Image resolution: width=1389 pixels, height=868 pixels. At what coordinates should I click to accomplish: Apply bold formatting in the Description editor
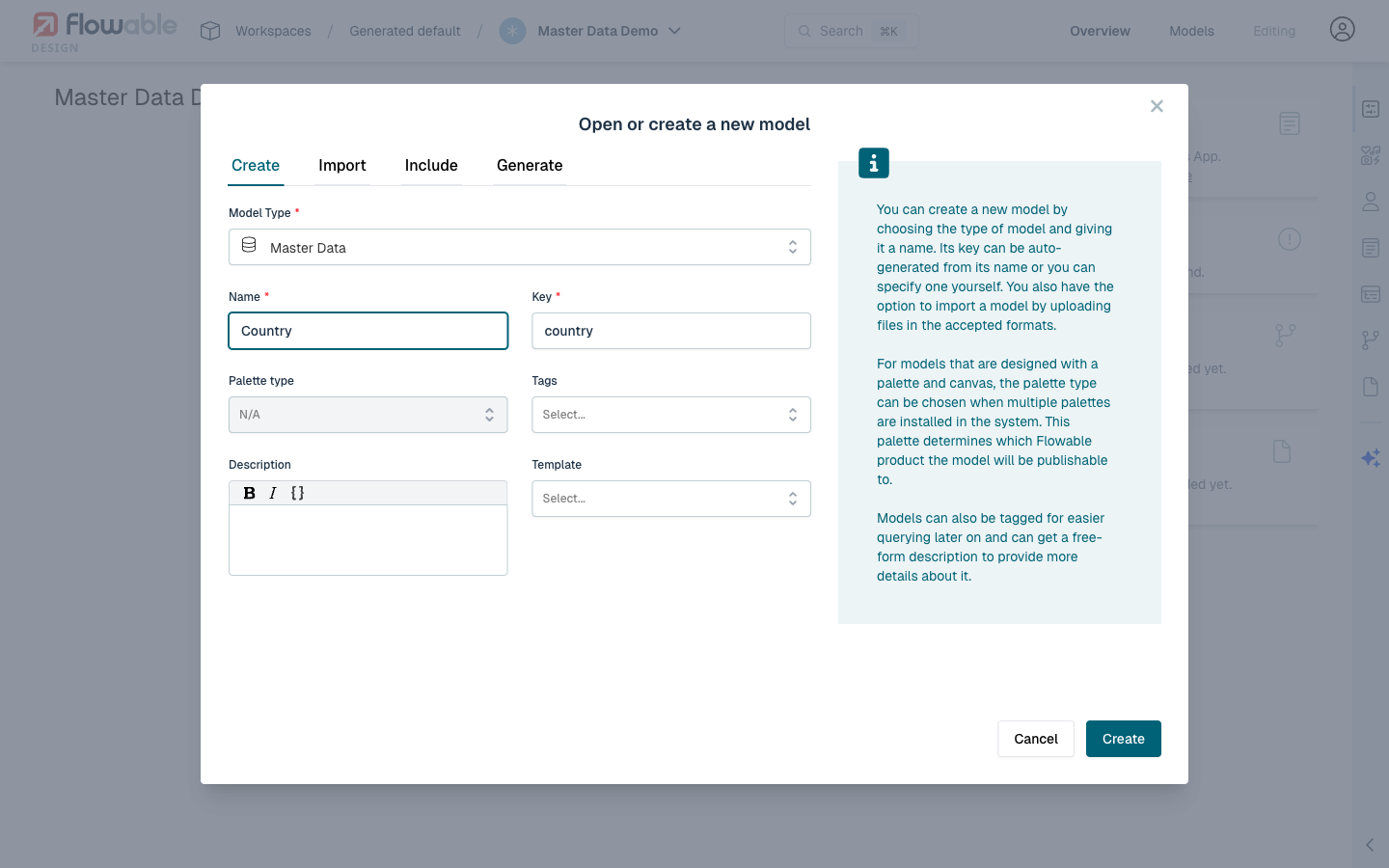pyautogui.click(x=250, y=493)
